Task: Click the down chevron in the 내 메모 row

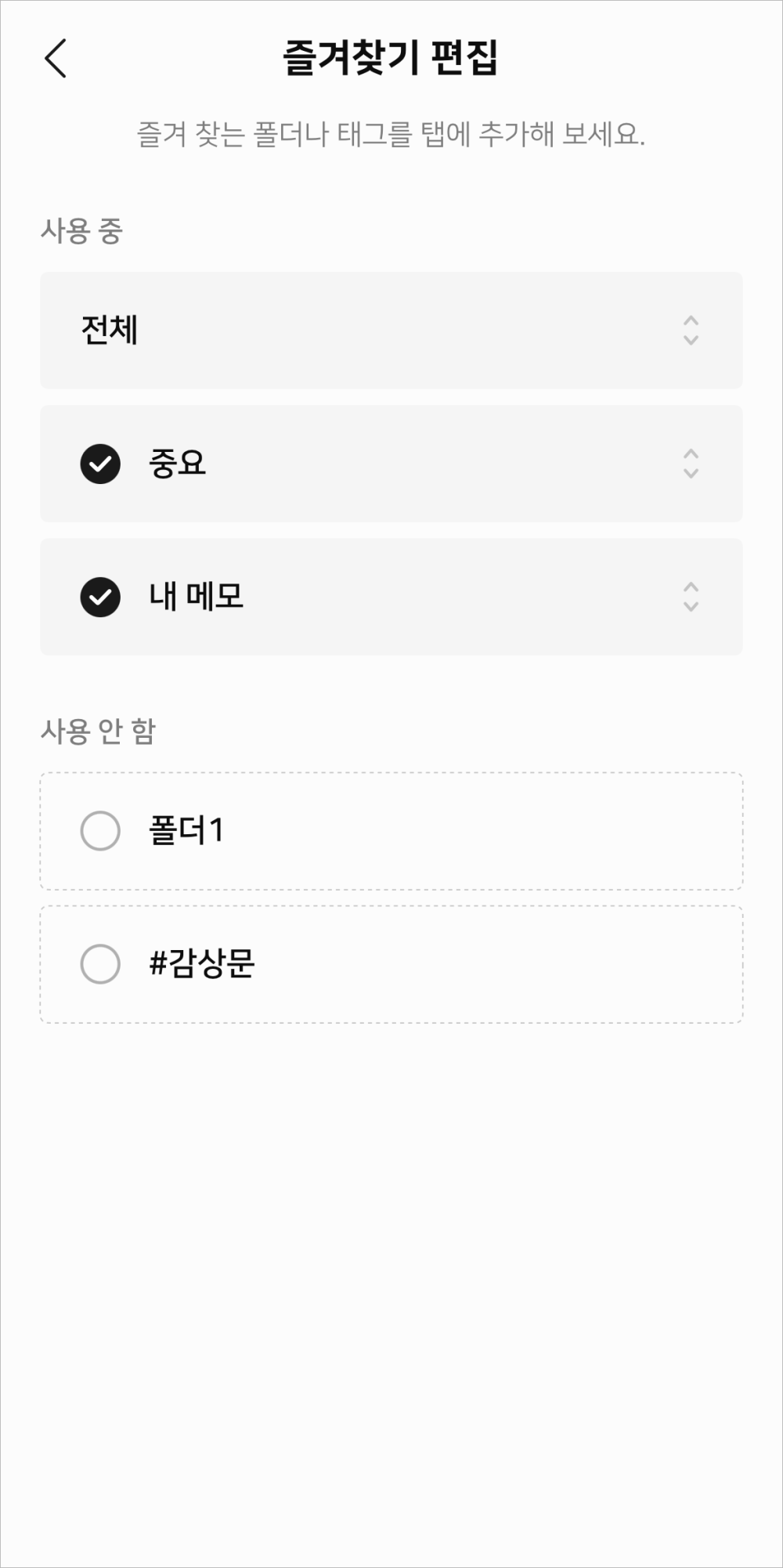Action: (691, 606)
